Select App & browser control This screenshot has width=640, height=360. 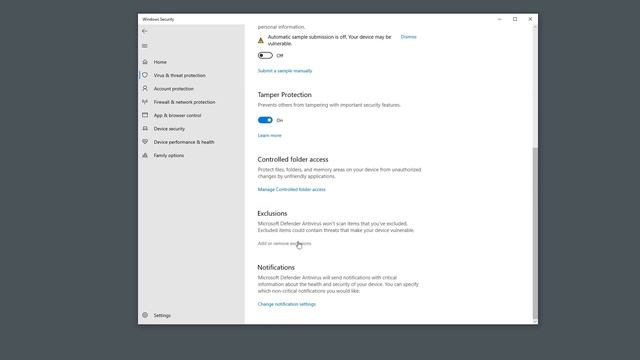click(177, 116)
